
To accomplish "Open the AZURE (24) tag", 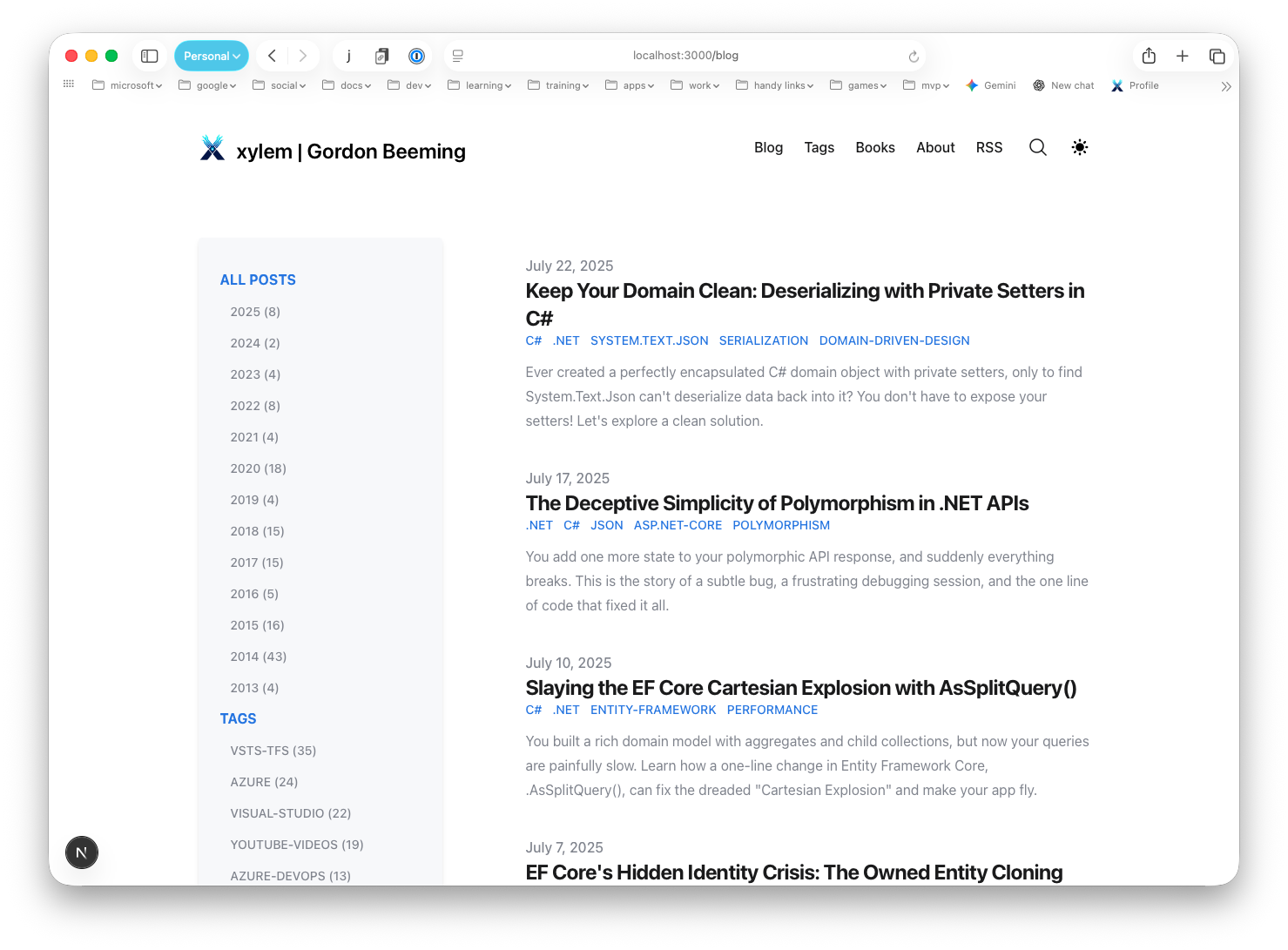I will pyautogui.click(x=264, y=782).
